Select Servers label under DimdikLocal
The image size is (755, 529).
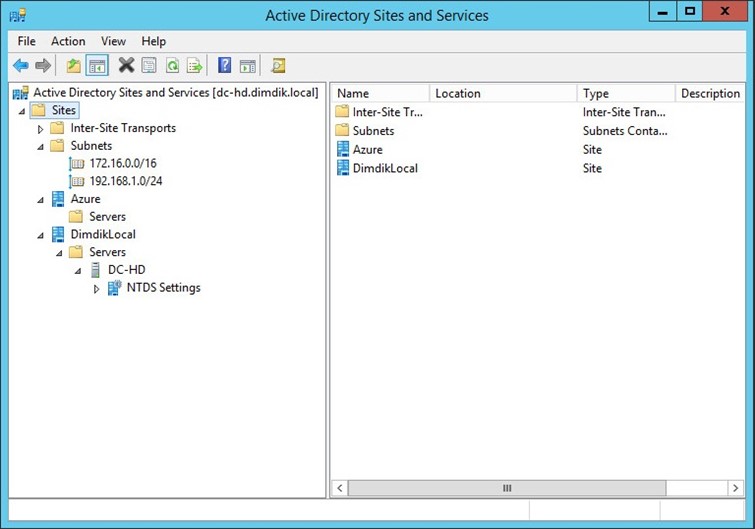107,252
